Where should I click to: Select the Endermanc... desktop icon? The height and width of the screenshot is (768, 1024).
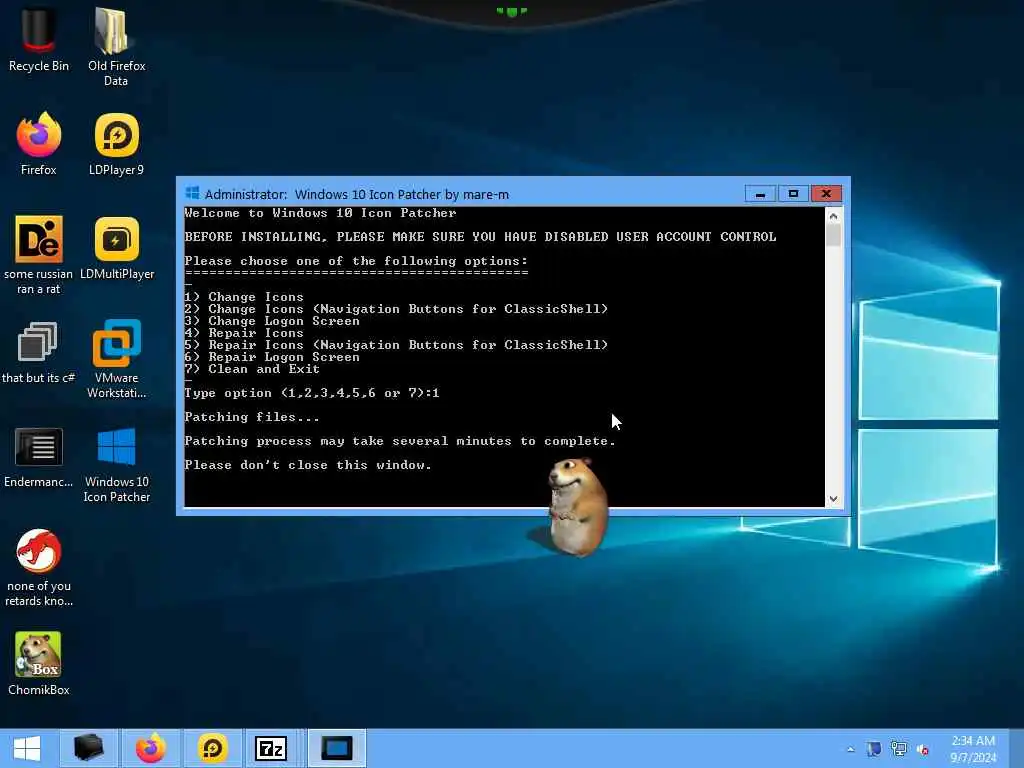point(39,457)
